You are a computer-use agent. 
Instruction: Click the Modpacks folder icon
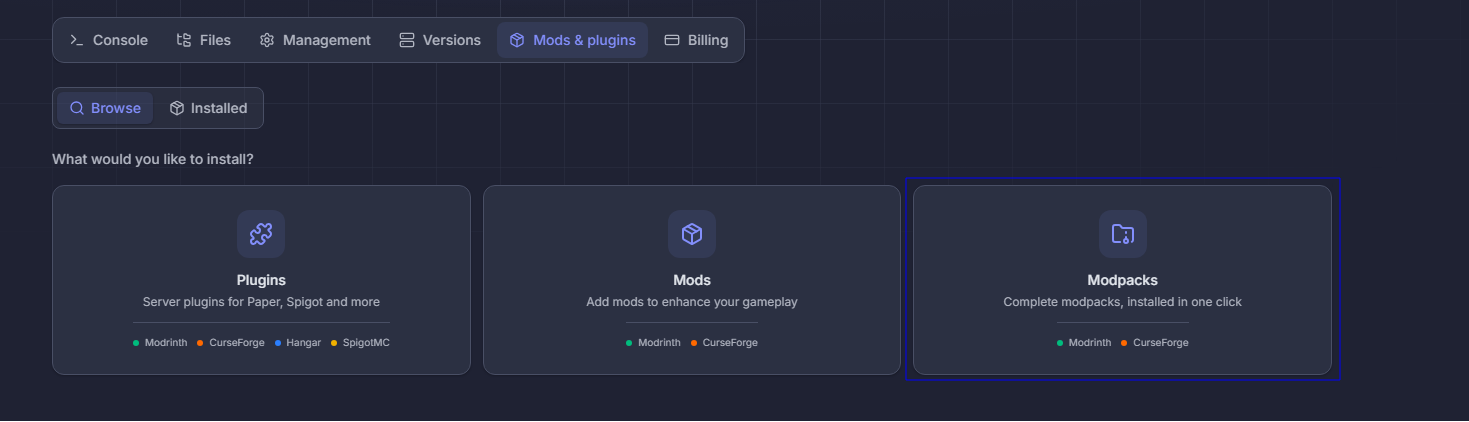tap(1123, 234)
